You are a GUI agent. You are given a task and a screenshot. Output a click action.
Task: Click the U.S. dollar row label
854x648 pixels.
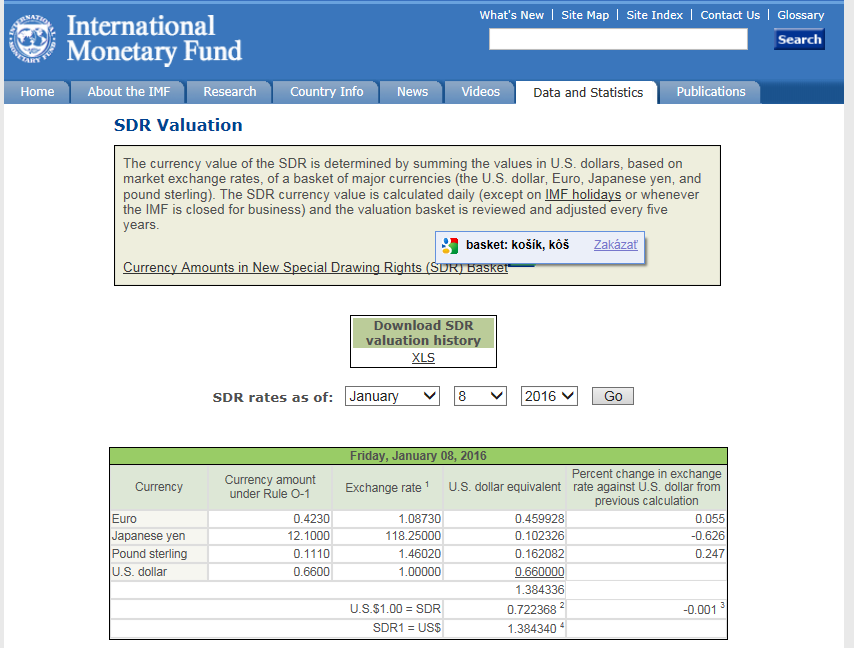click(139, 572)
